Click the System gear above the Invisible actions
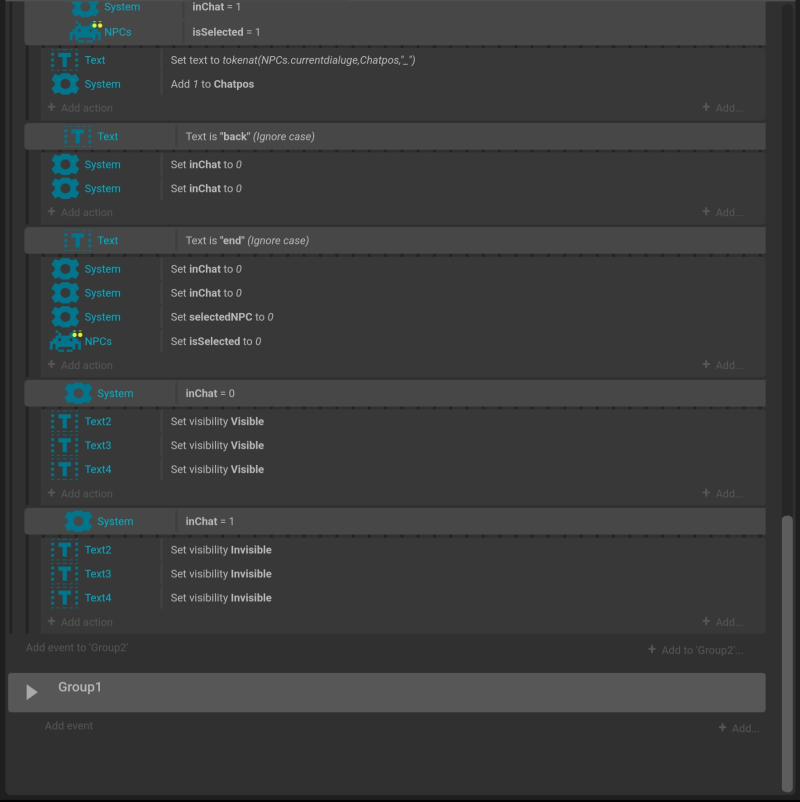800x802 pixels. point(78,521)
